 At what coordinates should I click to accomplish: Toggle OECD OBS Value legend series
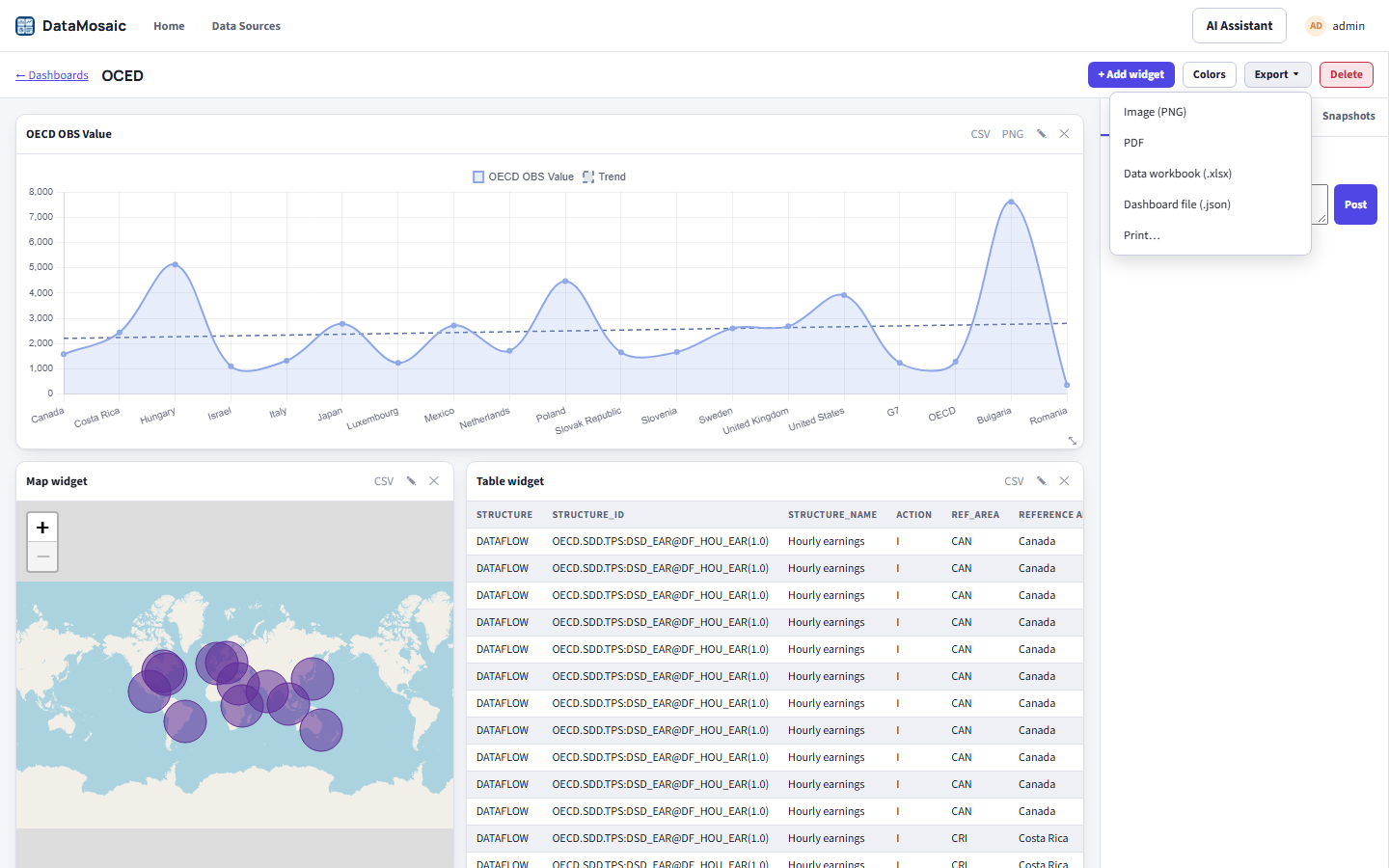tap(523, 176)
